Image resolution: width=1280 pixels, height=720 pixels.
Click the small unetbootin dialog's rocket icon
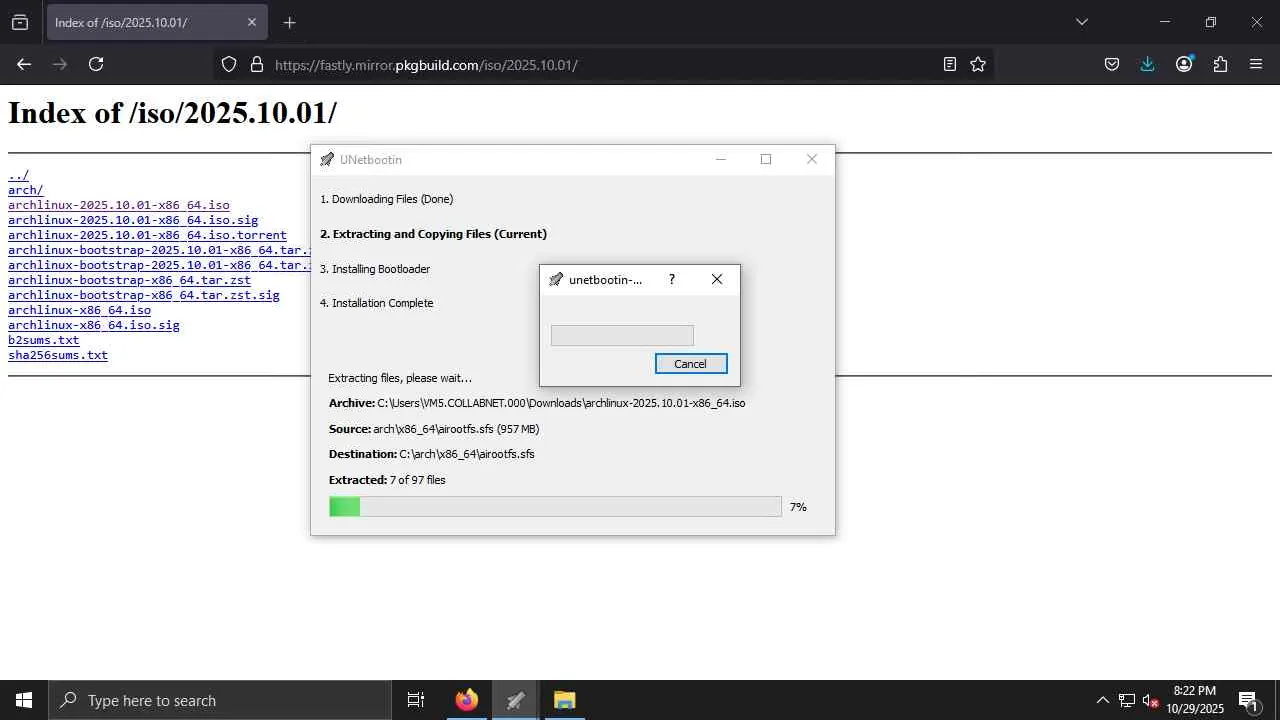click(556, 280)
